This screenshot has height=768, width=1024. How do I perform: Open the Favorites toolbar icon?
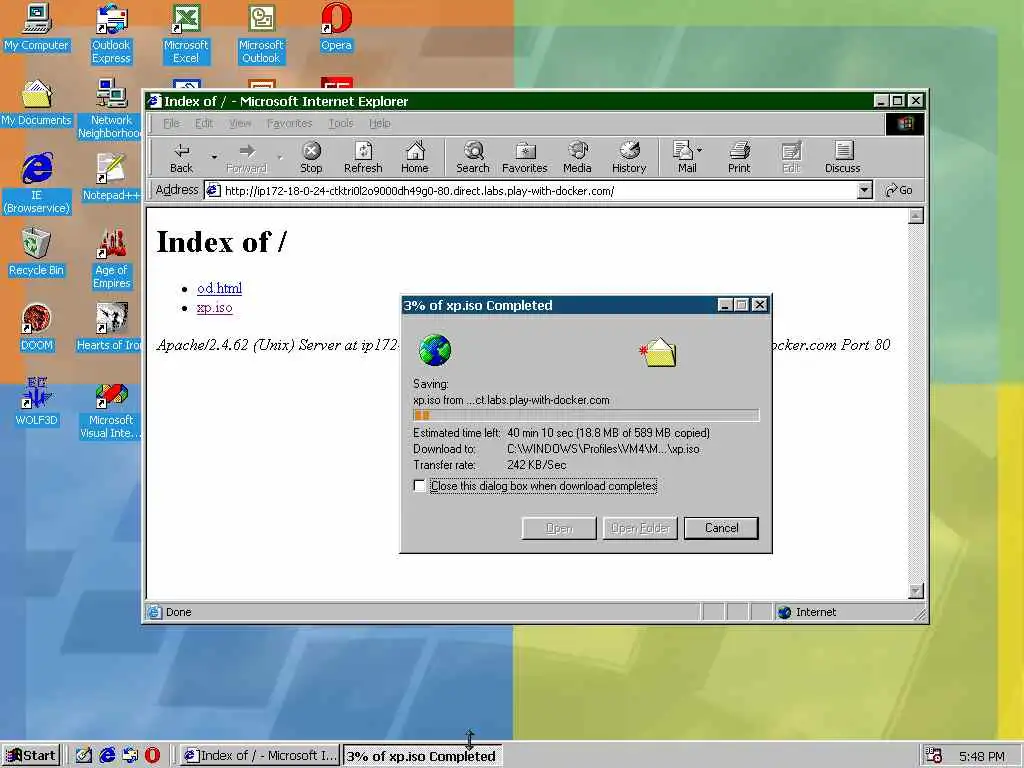[524, 157]
